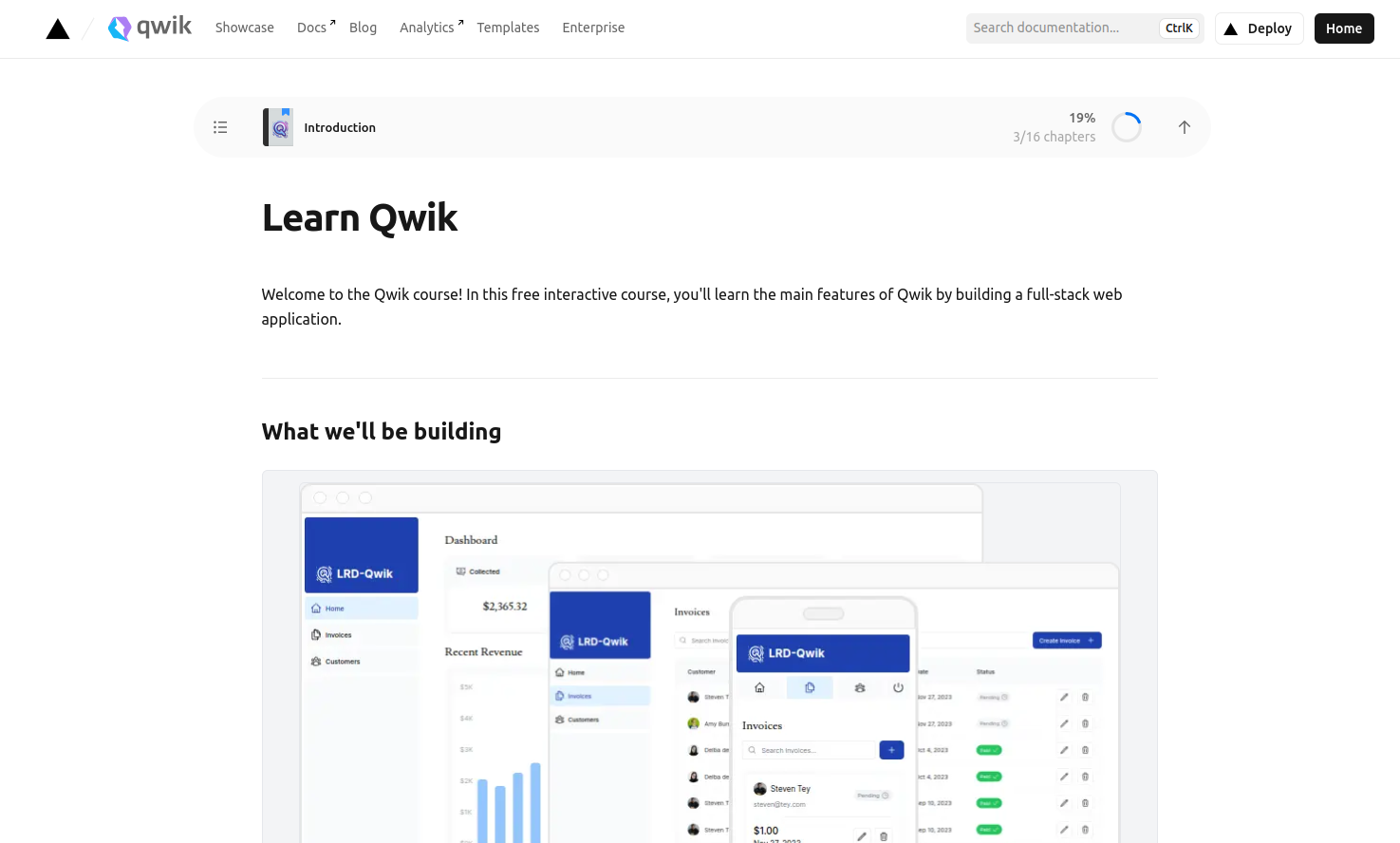This screenshot has width=1400, height=843.
Task: Click the black Home button
Action: (x=1344, y=28)
